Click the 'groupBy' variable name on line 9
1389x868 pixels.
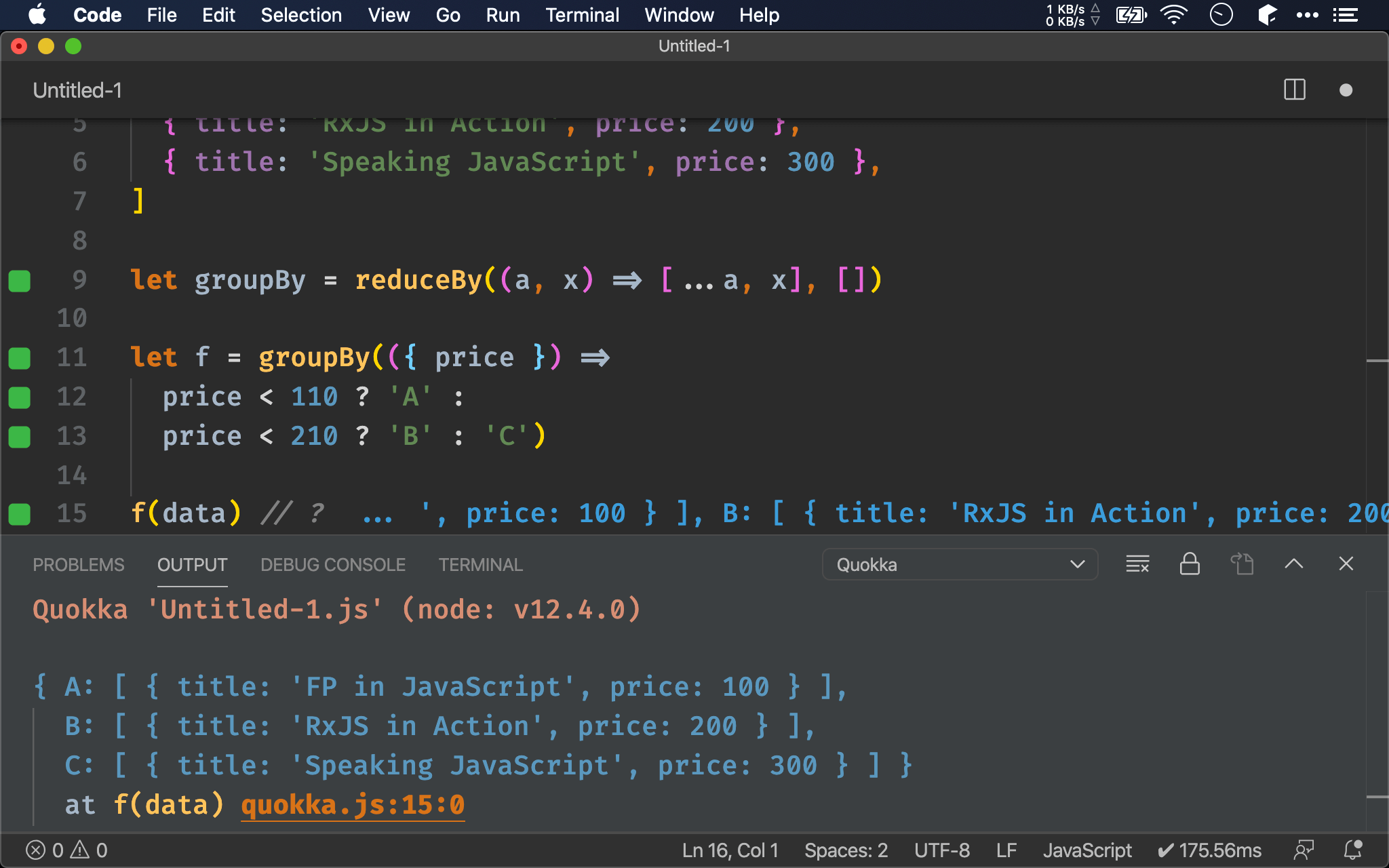(250, 280)
